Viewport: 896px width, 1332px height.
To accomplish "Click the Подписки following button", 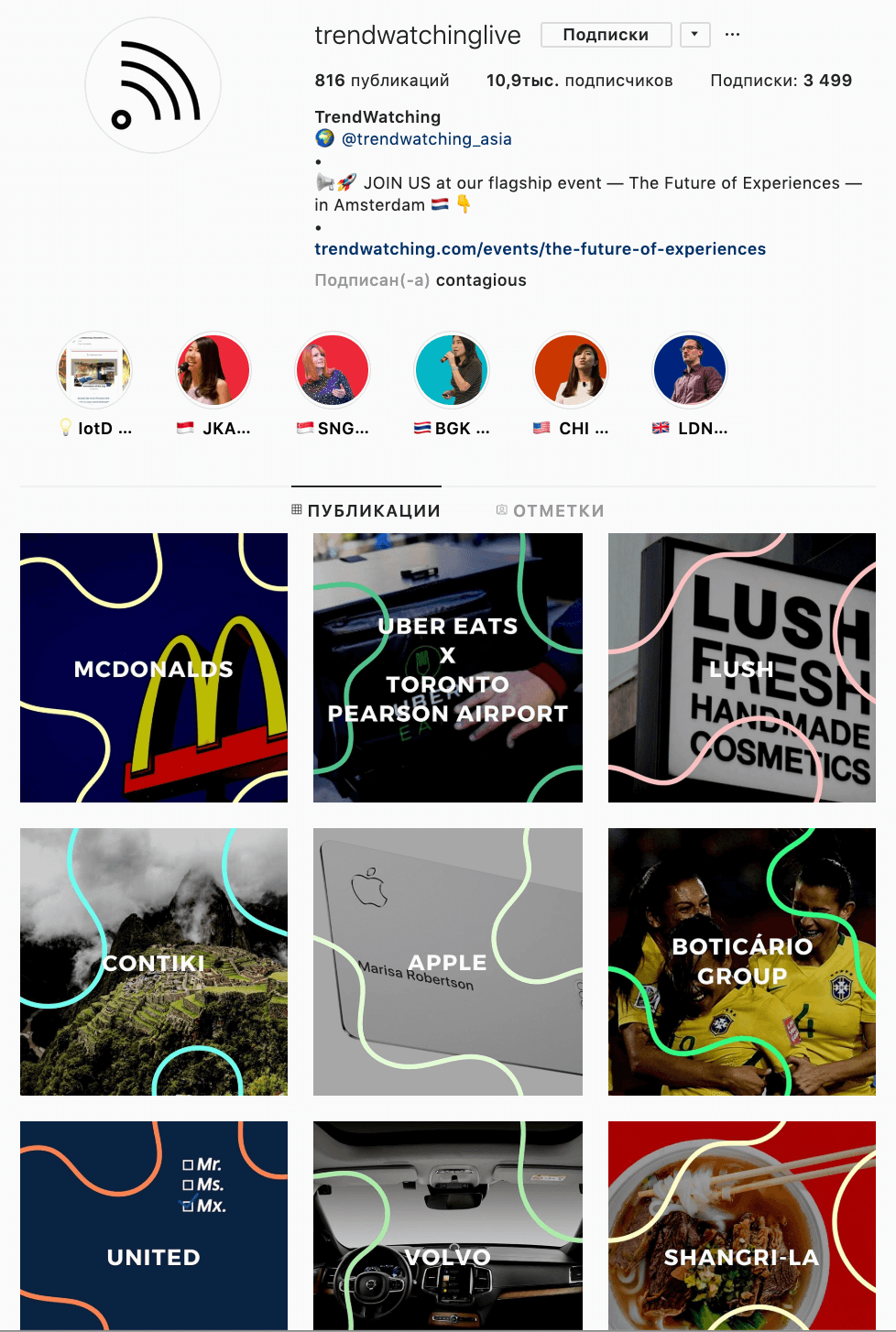I will pos(606,35).
